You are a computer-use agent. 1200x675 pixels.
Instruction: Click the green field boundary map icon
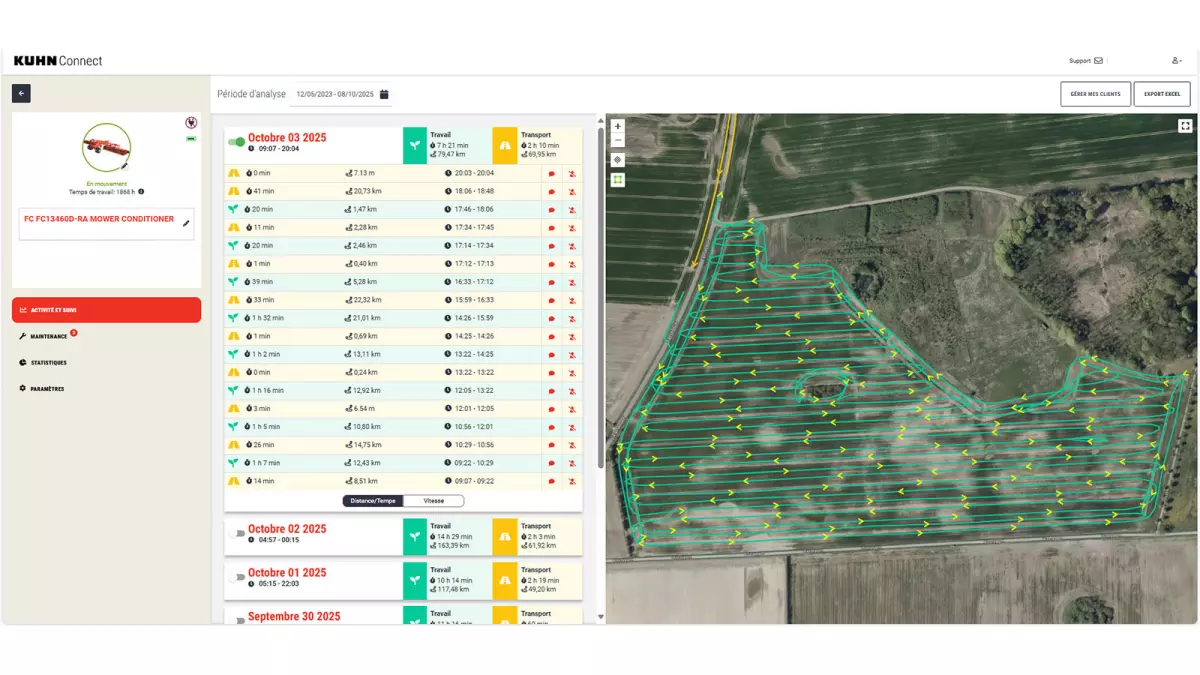617,180
